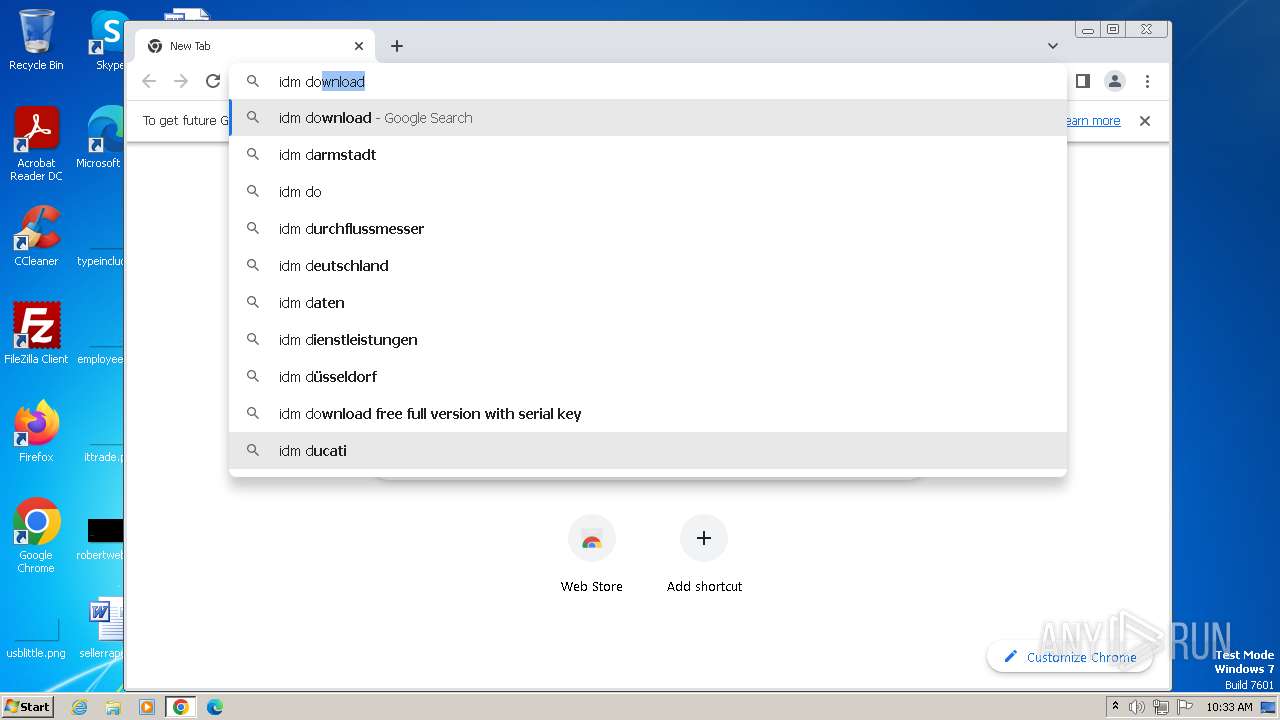Open Firefox desktop icon
Image resolution: width=1280 pixels, height=720 pixels.
tap(36, 431)
